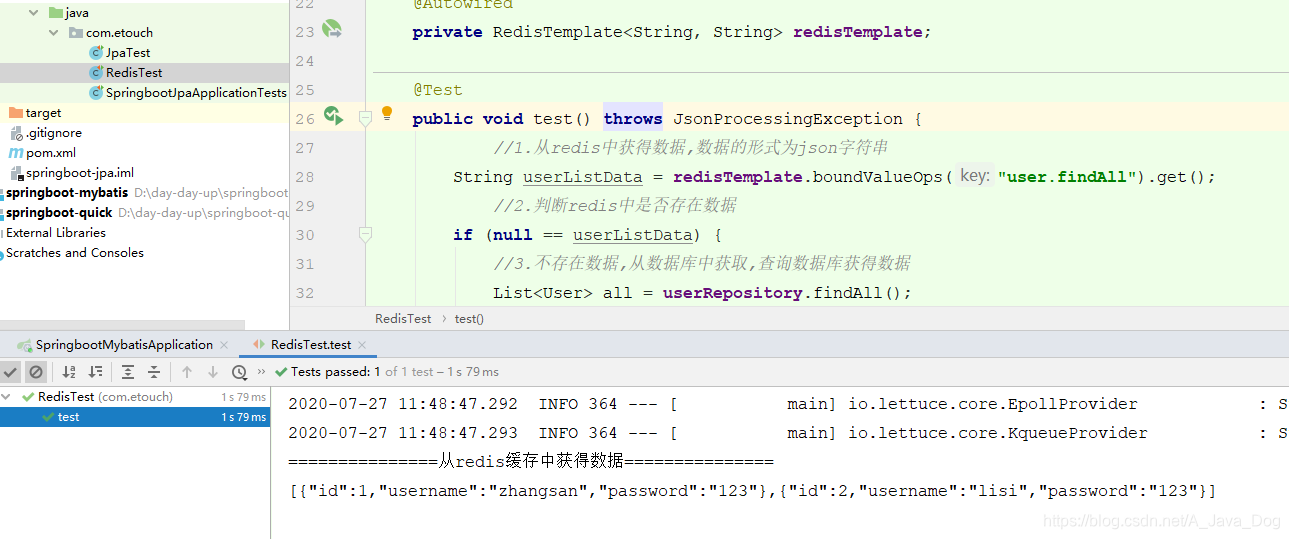Expand all test result nodes
This screenshot has width=1289, height=539.
[x=128, y=372]
